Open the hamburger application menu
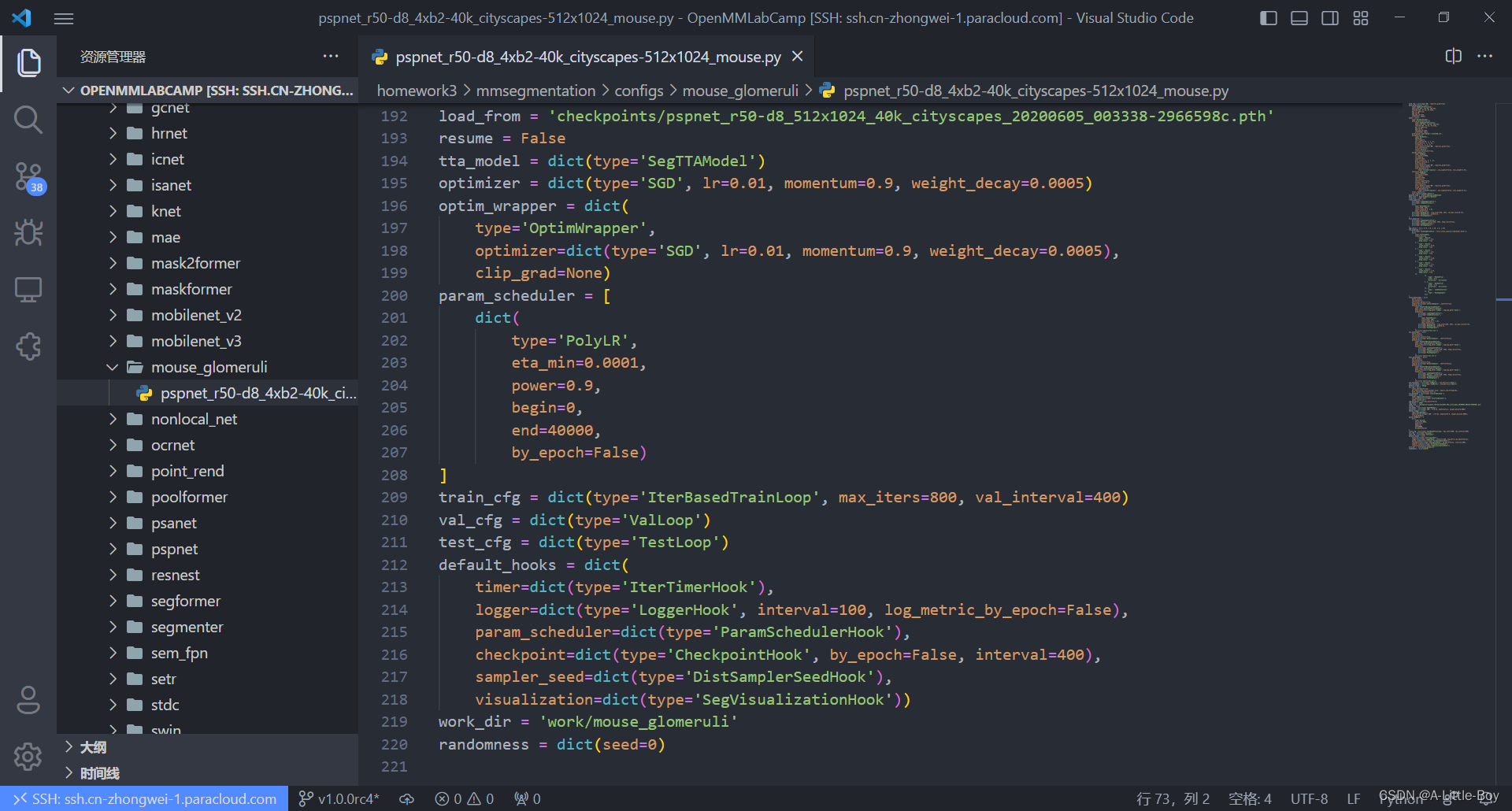The height and width of the screenshot is (811, 1512). [x=64, y=18]
